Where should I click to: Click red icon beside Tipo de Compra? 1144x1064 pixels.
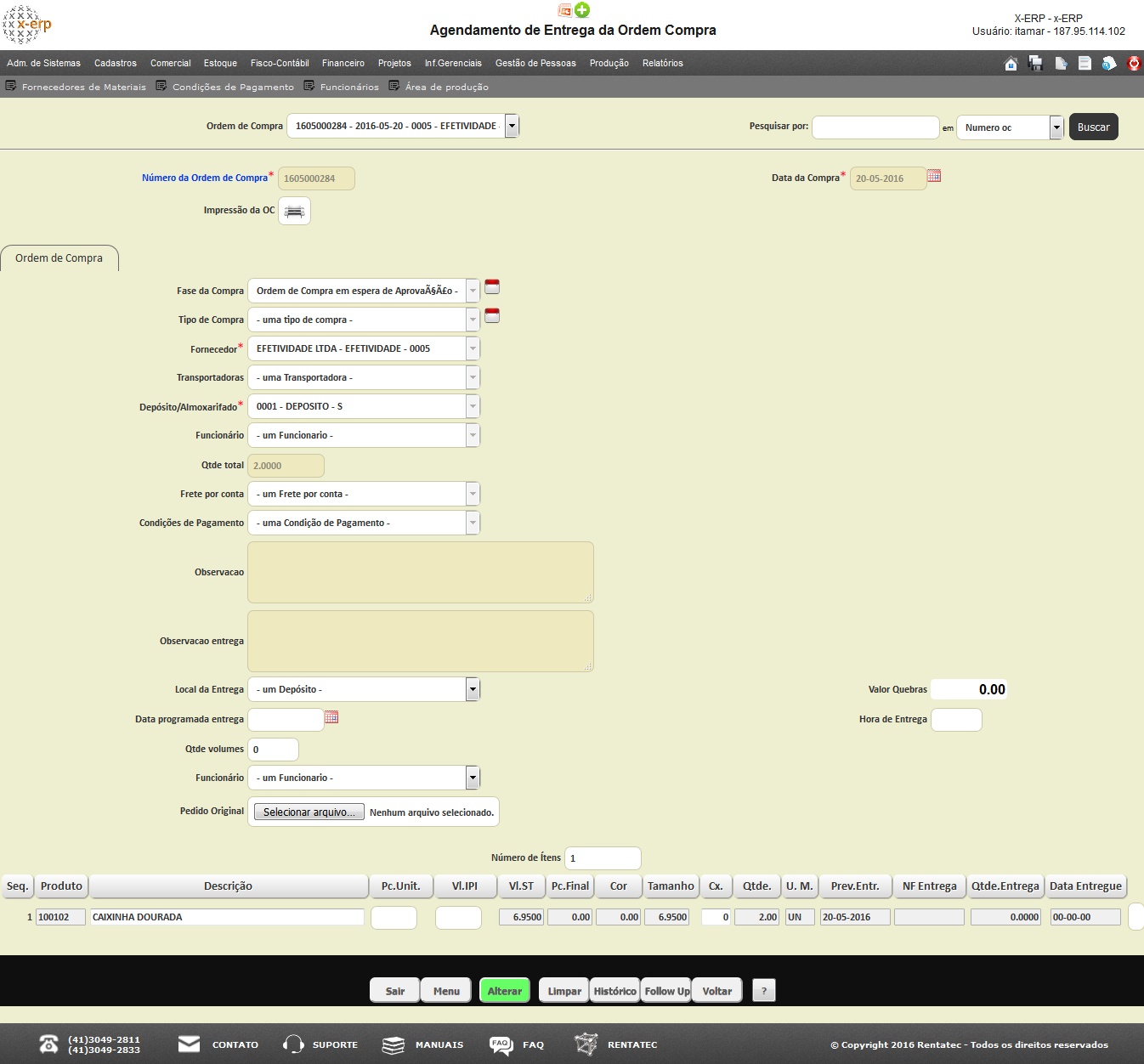click(x=492, y=316)
